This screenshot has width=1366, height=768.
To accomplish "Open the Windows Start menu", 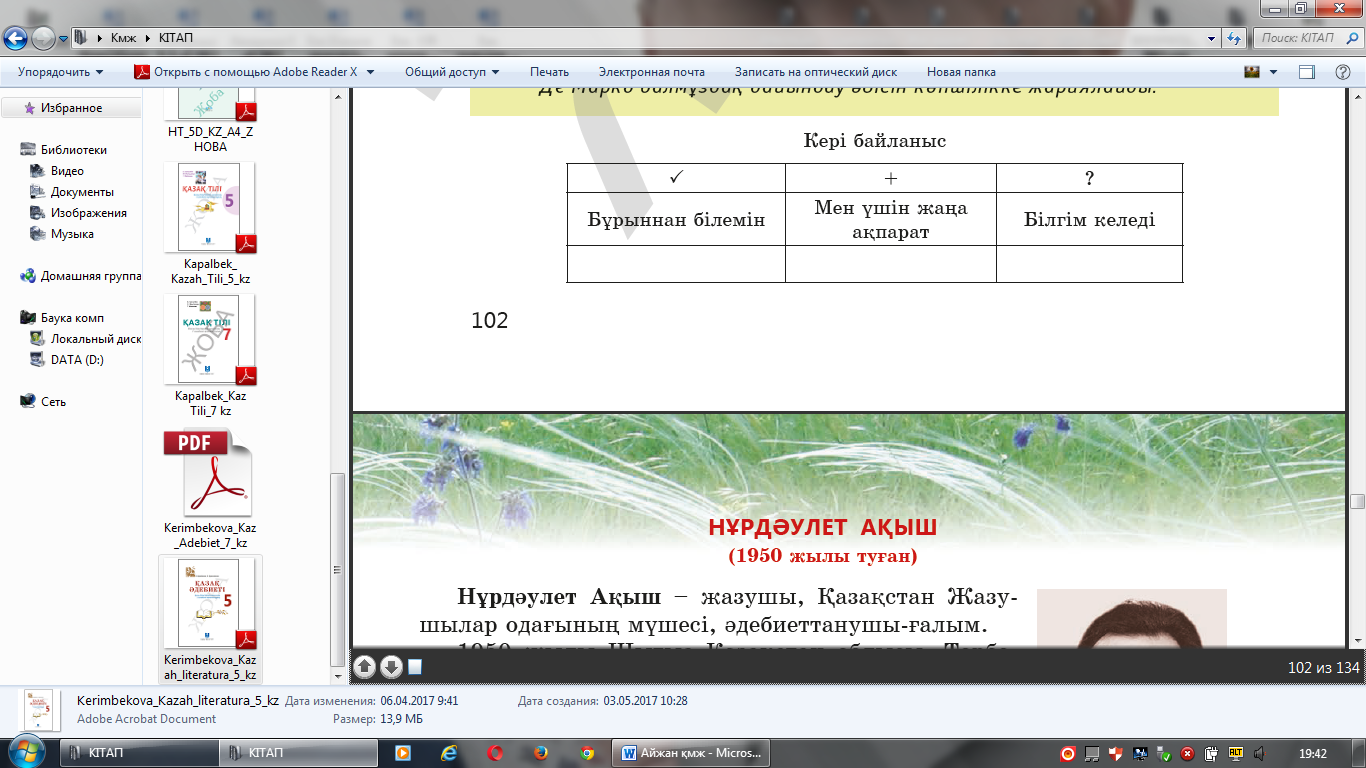I will click(x=25, y=752).
